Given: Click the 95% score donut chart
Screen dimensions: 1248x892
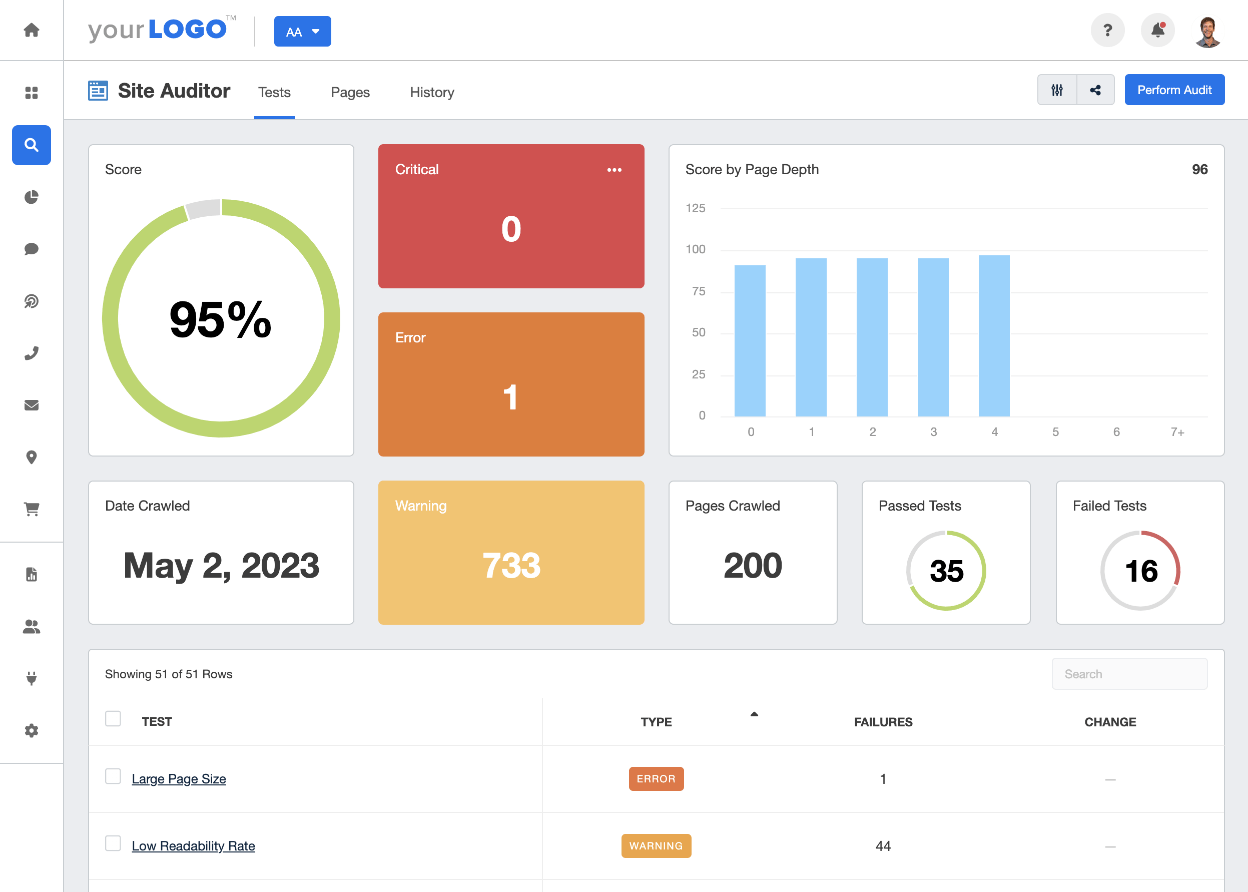Looking at the screenshot, I should [221, 319].
